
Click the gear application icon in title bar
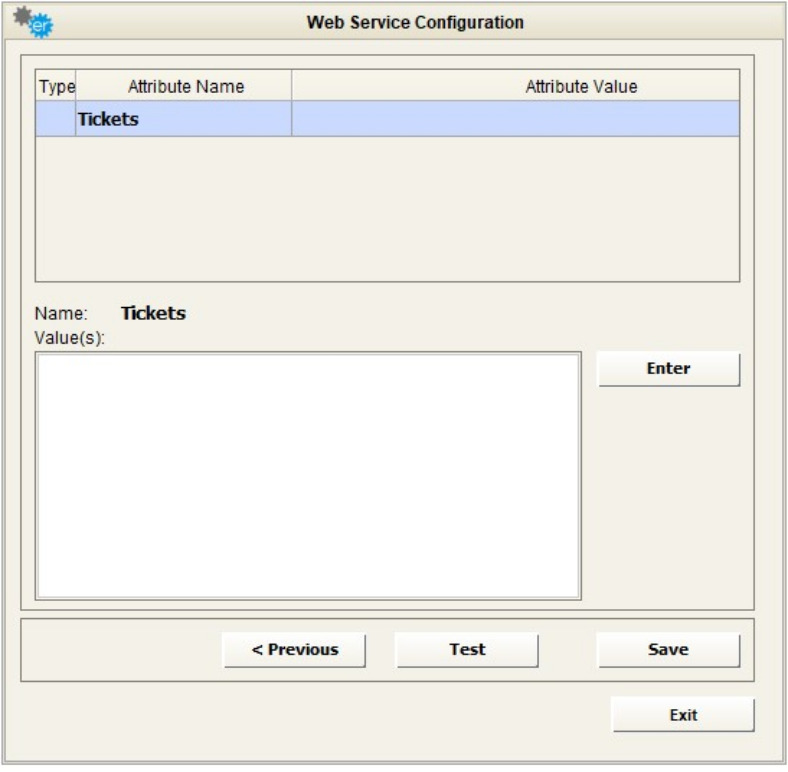click(x=33, y=23)
